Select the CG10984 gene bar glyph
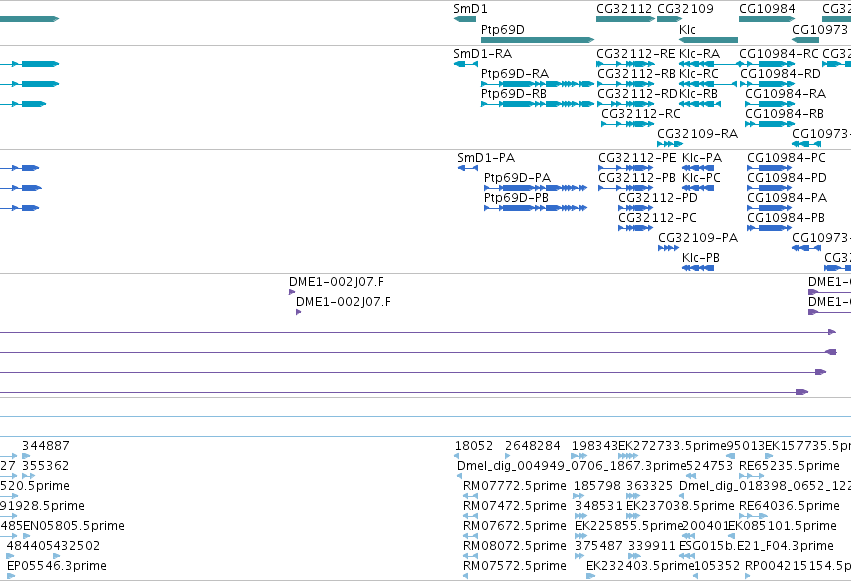The height and width of the screenshot is (581, 851). coord(767,19)
